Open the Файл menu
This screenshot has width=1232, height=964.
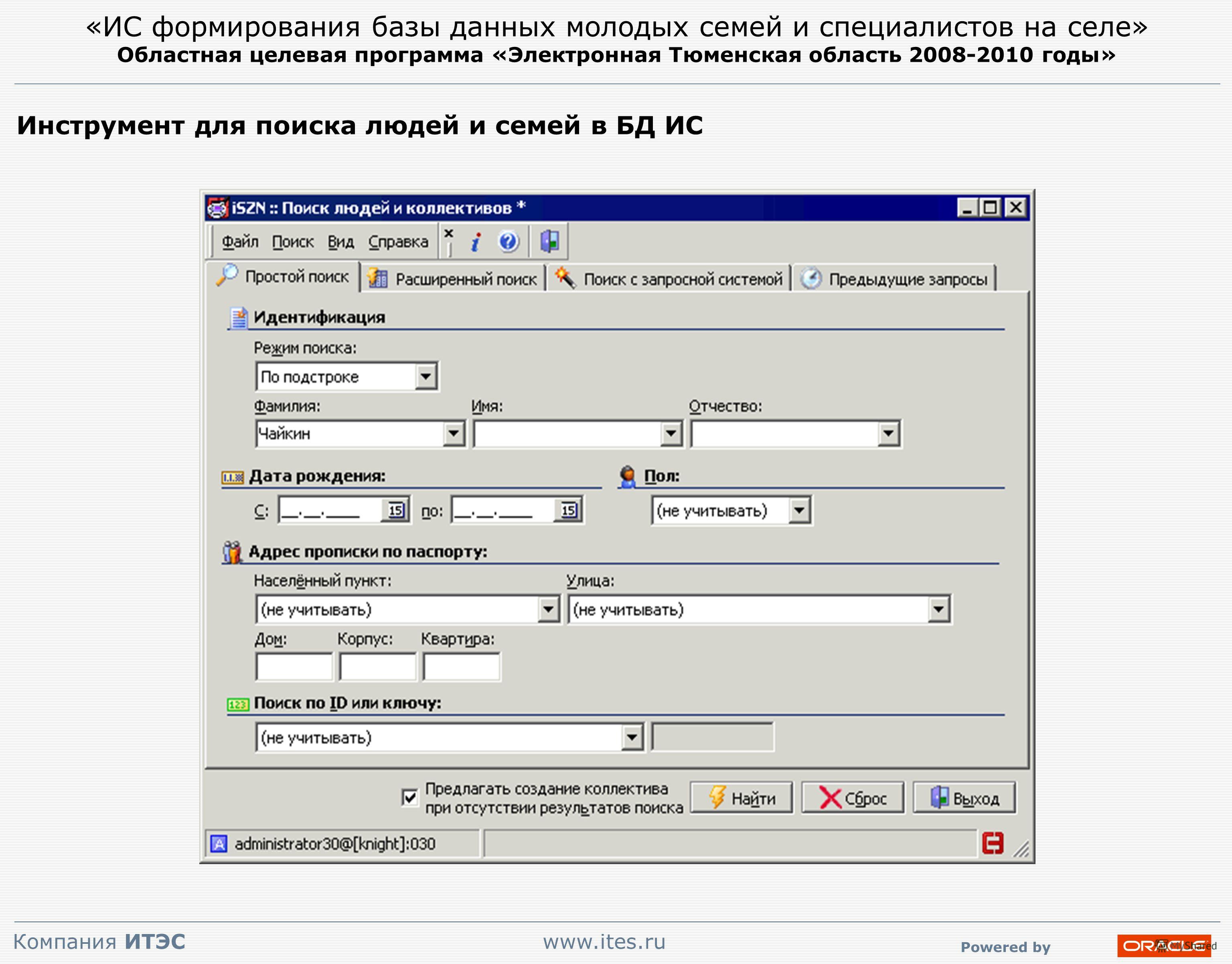pos(240,242)
